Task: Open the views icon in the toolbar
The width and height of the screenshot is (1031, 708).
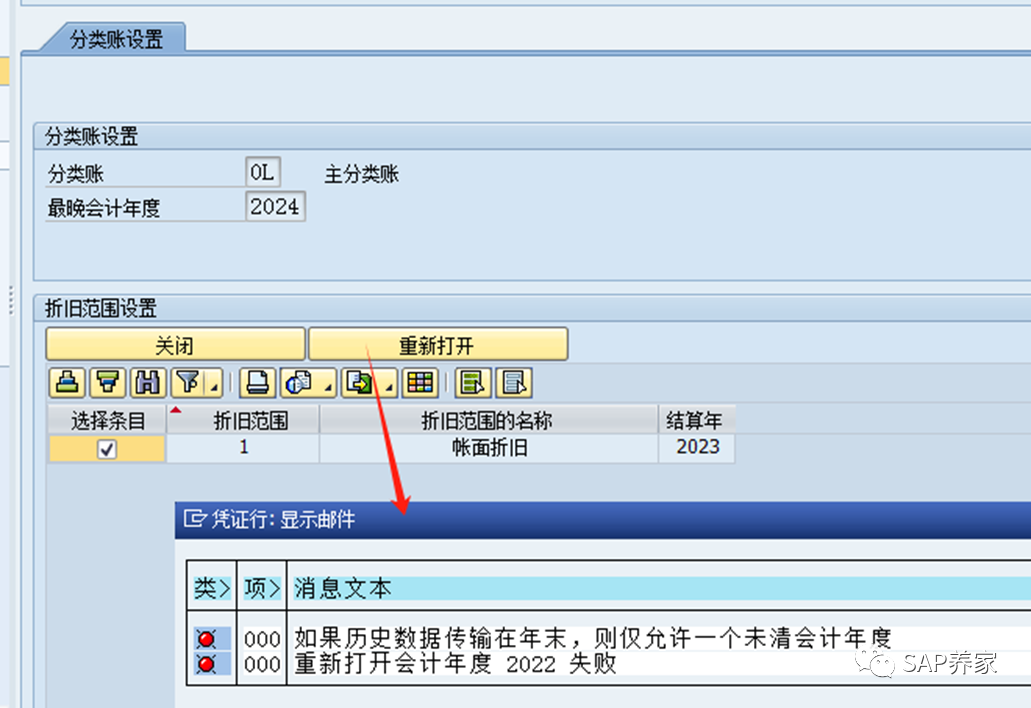Action: click(x=300, y=383)
